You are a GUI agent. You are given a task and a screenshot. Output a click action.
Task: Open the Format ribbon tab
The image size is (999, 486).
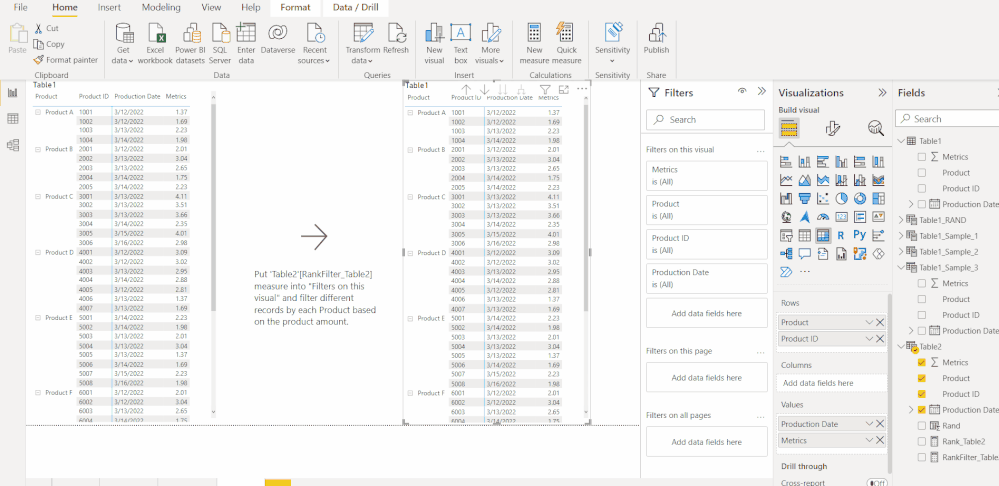295,8
